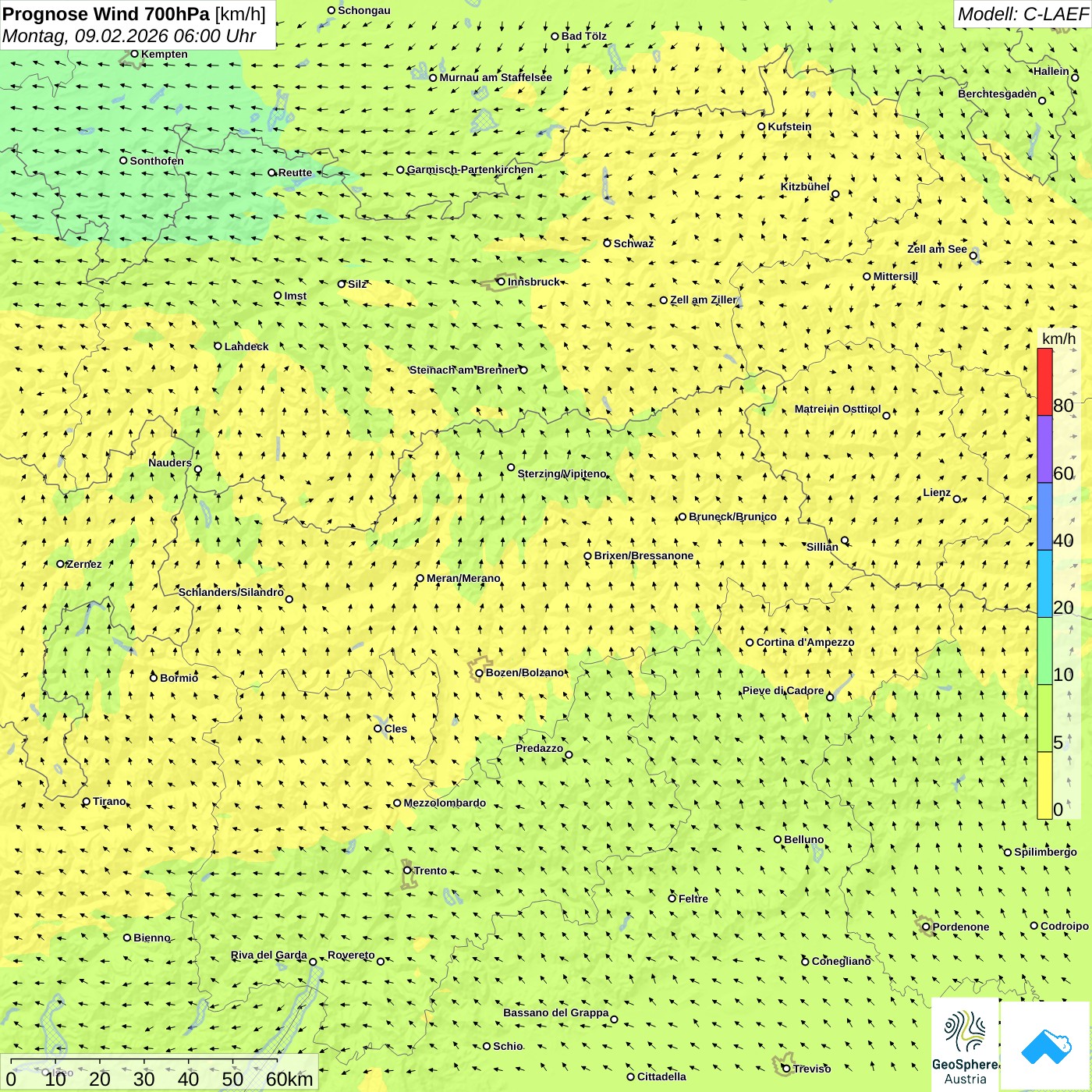This screenshot has height=1092, width=1092.
Task: Click the purple 60 km/h legend color
Action: tap(1044, 449)
